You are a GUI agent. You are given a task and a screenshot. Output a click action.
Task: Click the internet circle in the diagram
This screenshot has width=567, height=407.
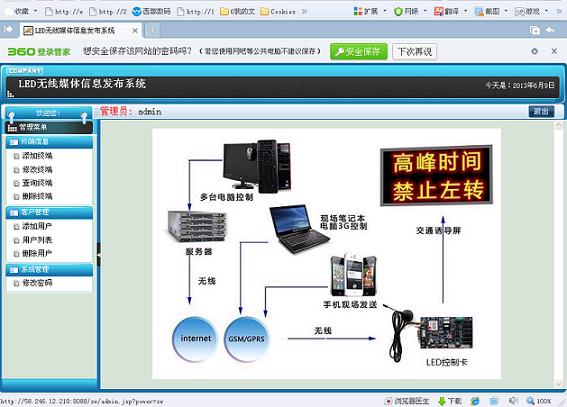coord(195,339)
